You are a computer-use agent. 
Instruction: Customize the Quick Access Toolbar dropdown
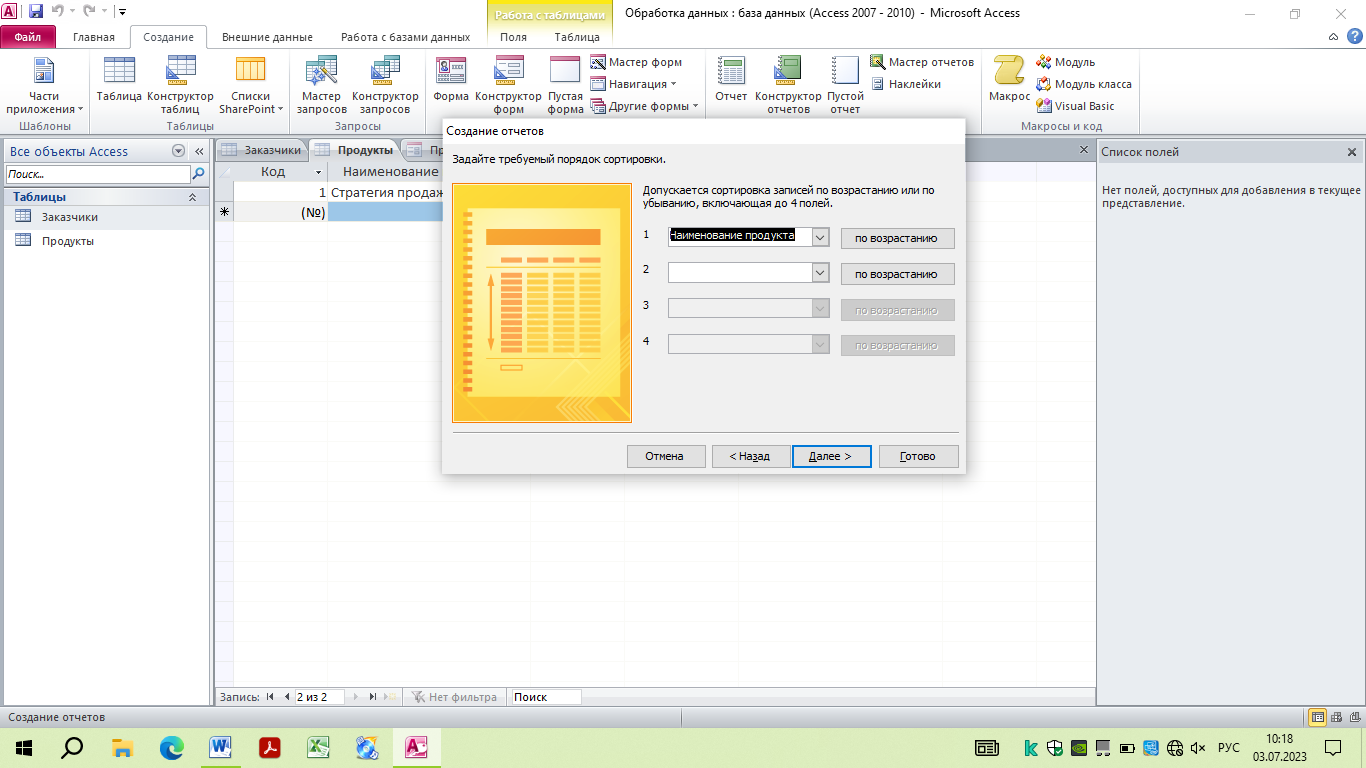121,12
